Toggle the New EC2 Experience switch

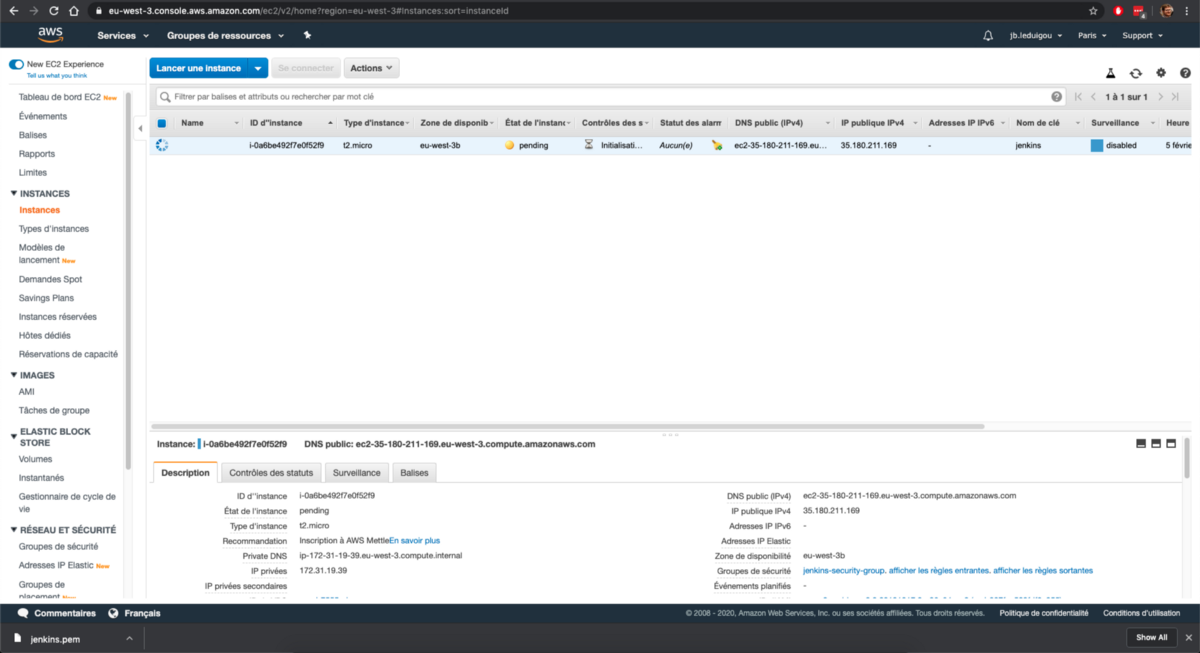pyautogui.click(x=16, y=64)
